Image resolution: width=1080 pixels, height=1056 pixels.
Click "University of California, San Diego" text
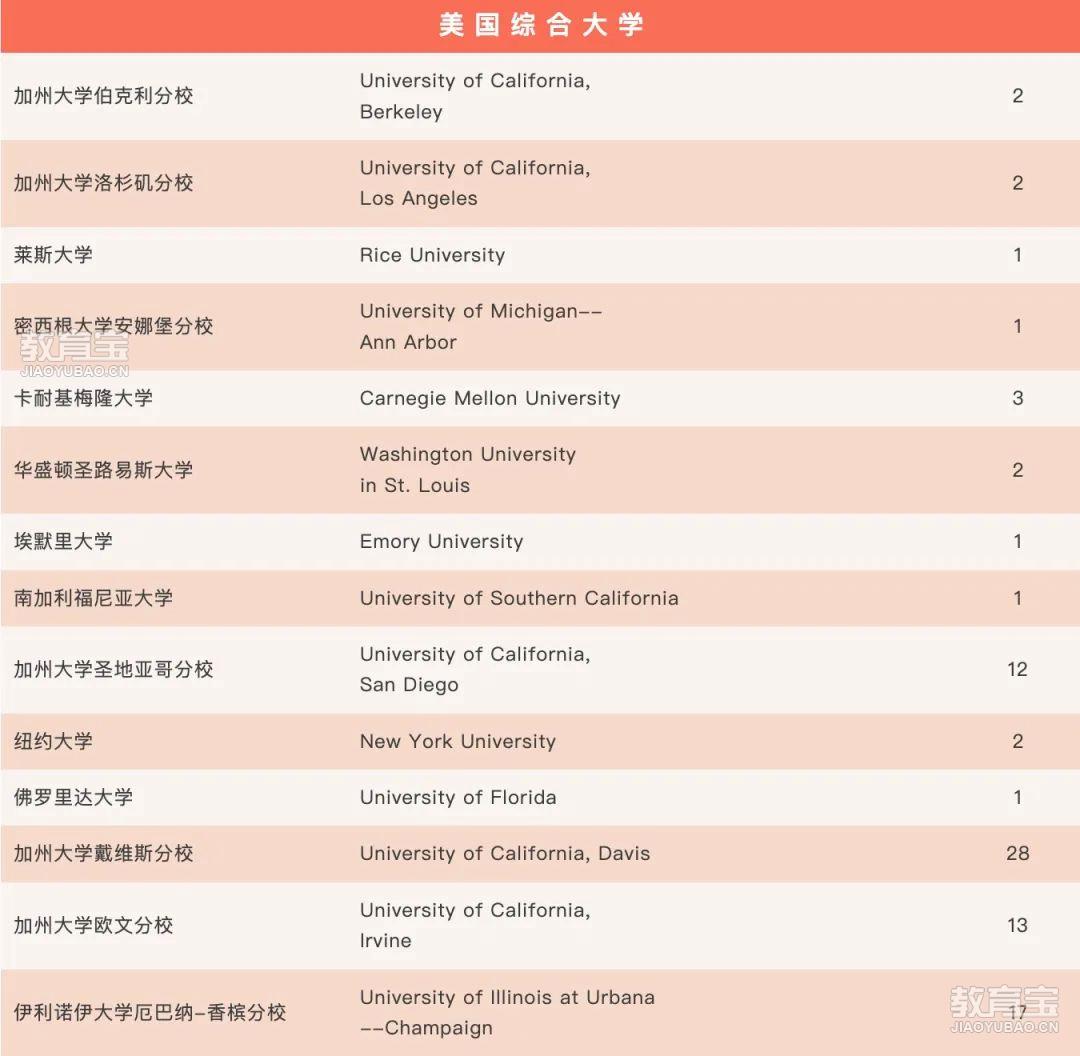[x=475, y=670]
